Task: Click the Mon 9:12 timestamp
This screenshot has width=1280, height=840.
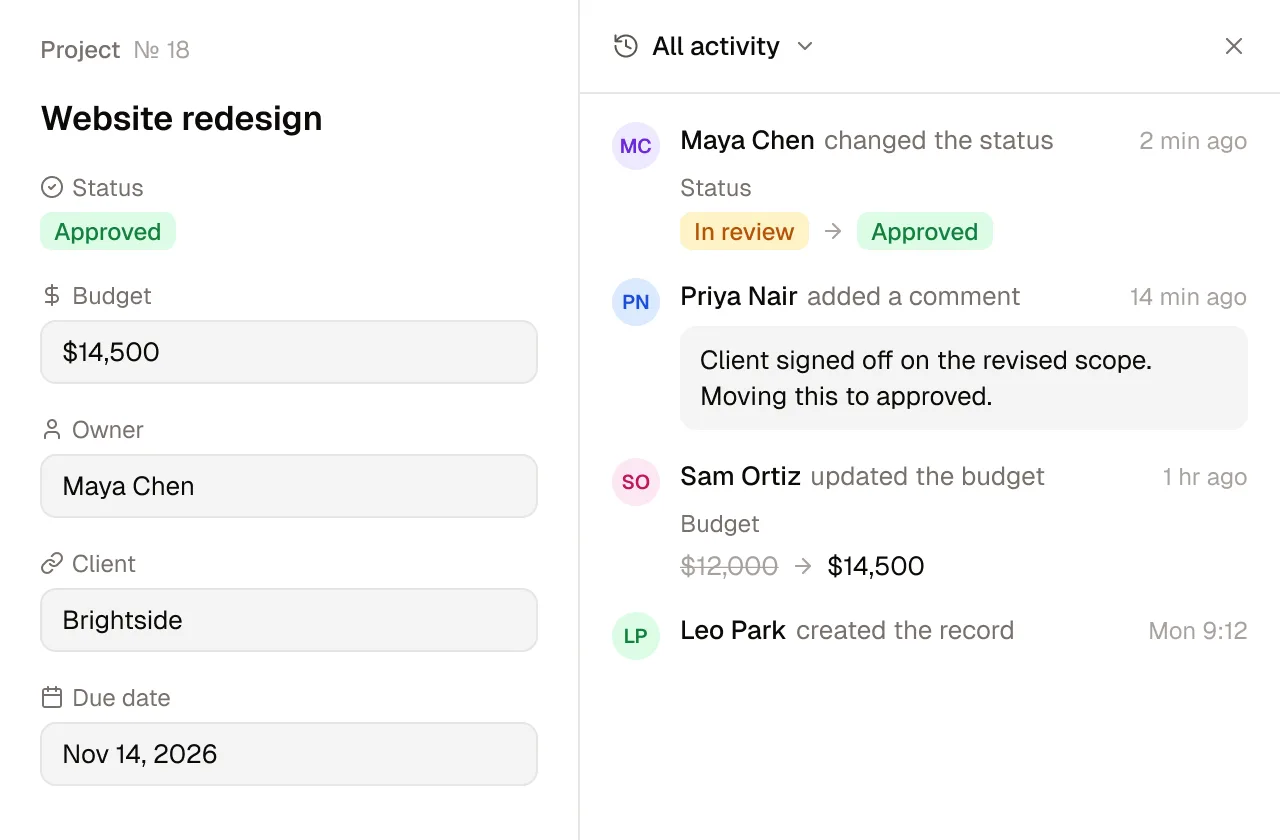Action: coord(1198,631)
